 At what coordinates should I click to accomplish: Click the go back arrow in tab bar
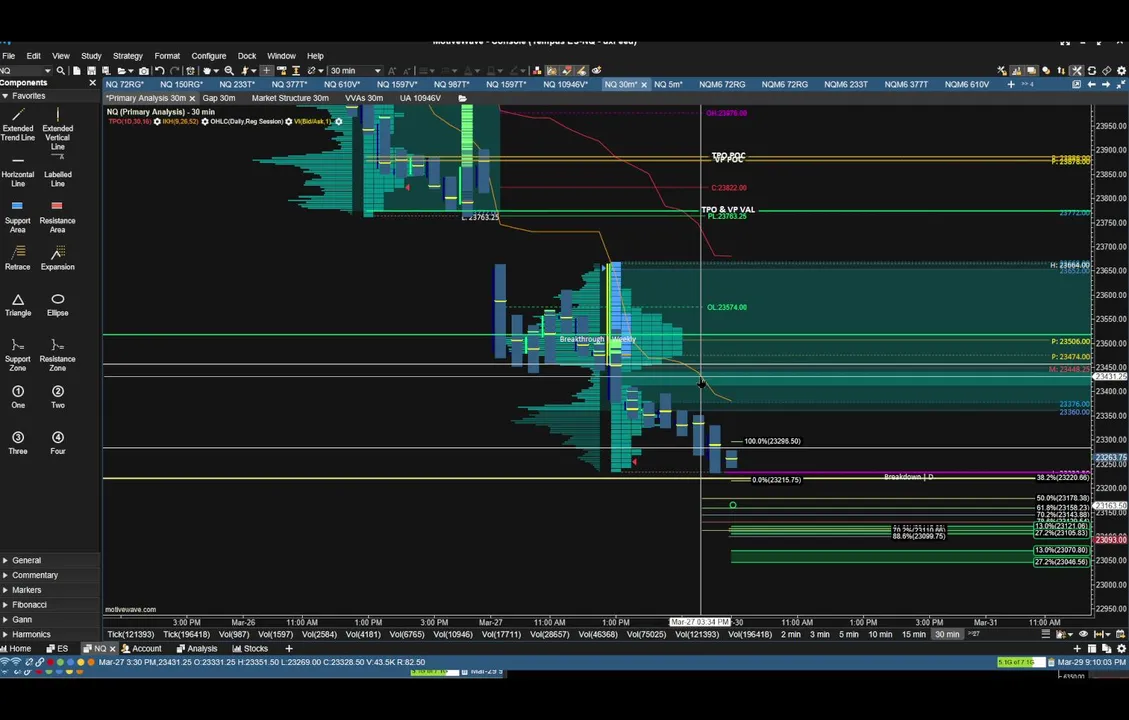click(1092, 84)
